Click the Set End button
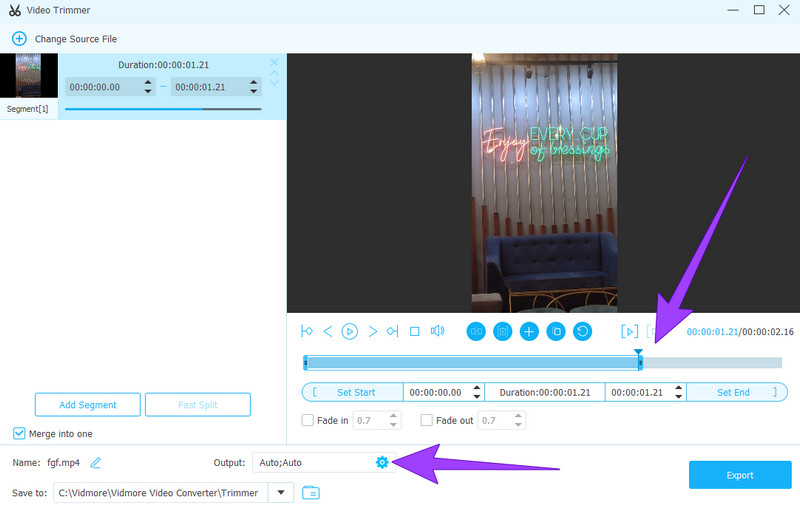Viewport: 800px width, 506px height. click(x=737, y=392)
